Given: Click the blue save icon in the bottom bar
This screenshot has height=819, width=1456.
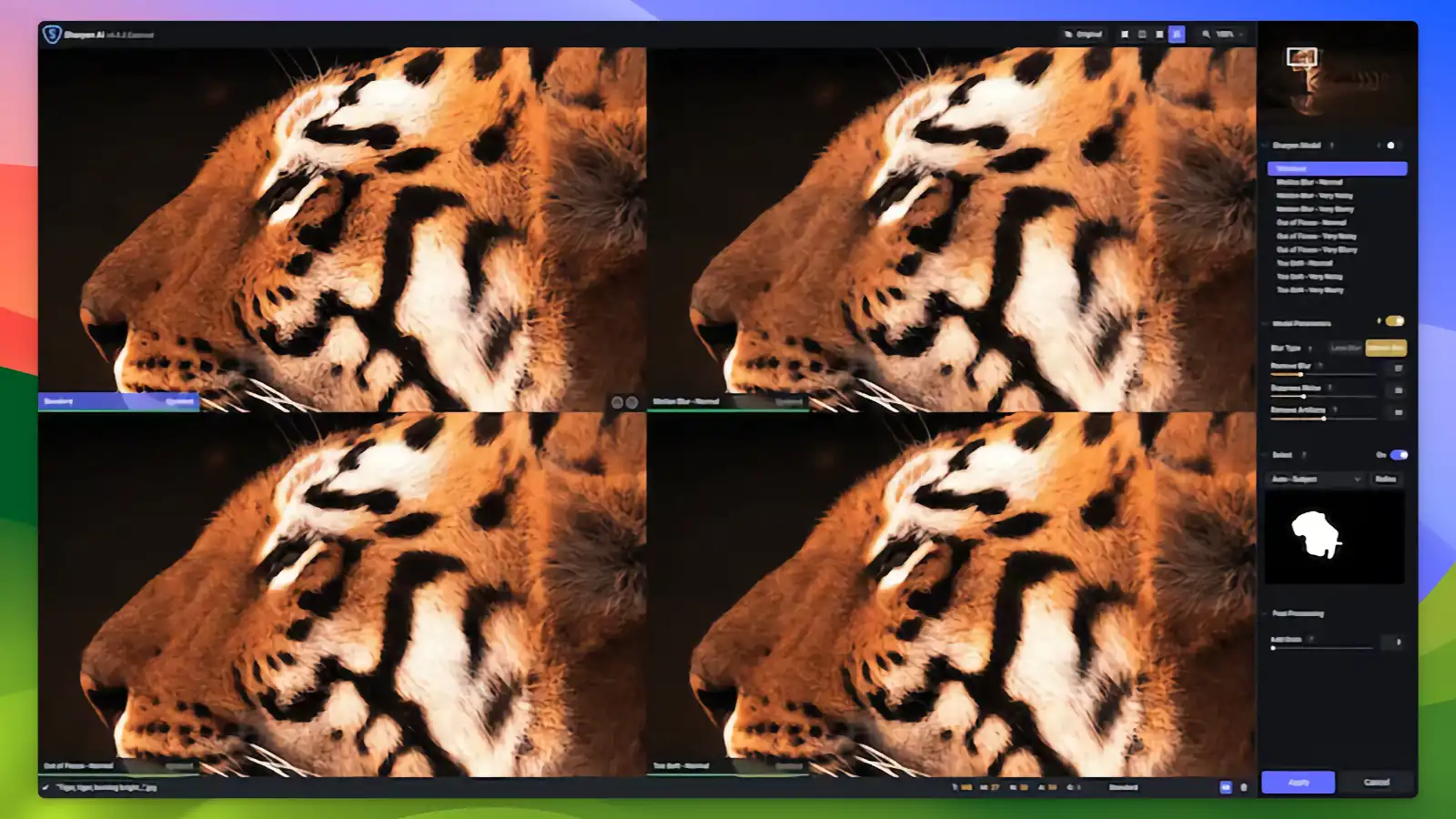Looking at the screenshot, I should click(x=1225, y=787).
